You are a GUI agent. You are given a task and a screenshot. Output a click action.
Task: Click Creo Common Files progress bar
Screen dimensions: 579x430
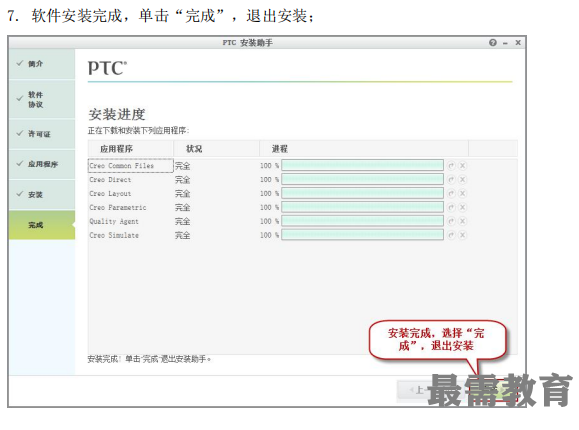362,165
